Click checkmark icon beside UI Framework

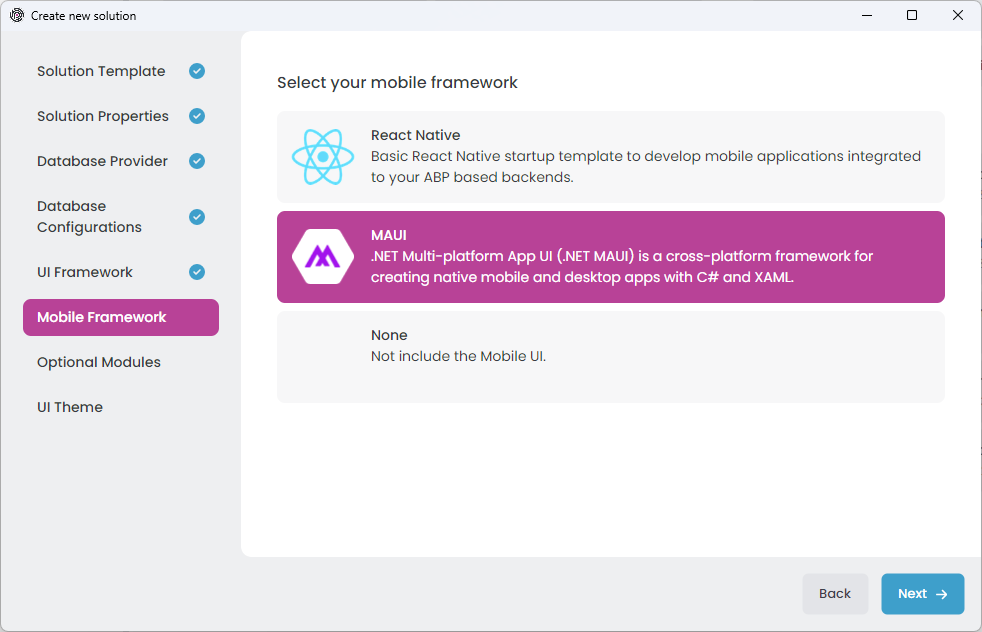tap(197, 272)
